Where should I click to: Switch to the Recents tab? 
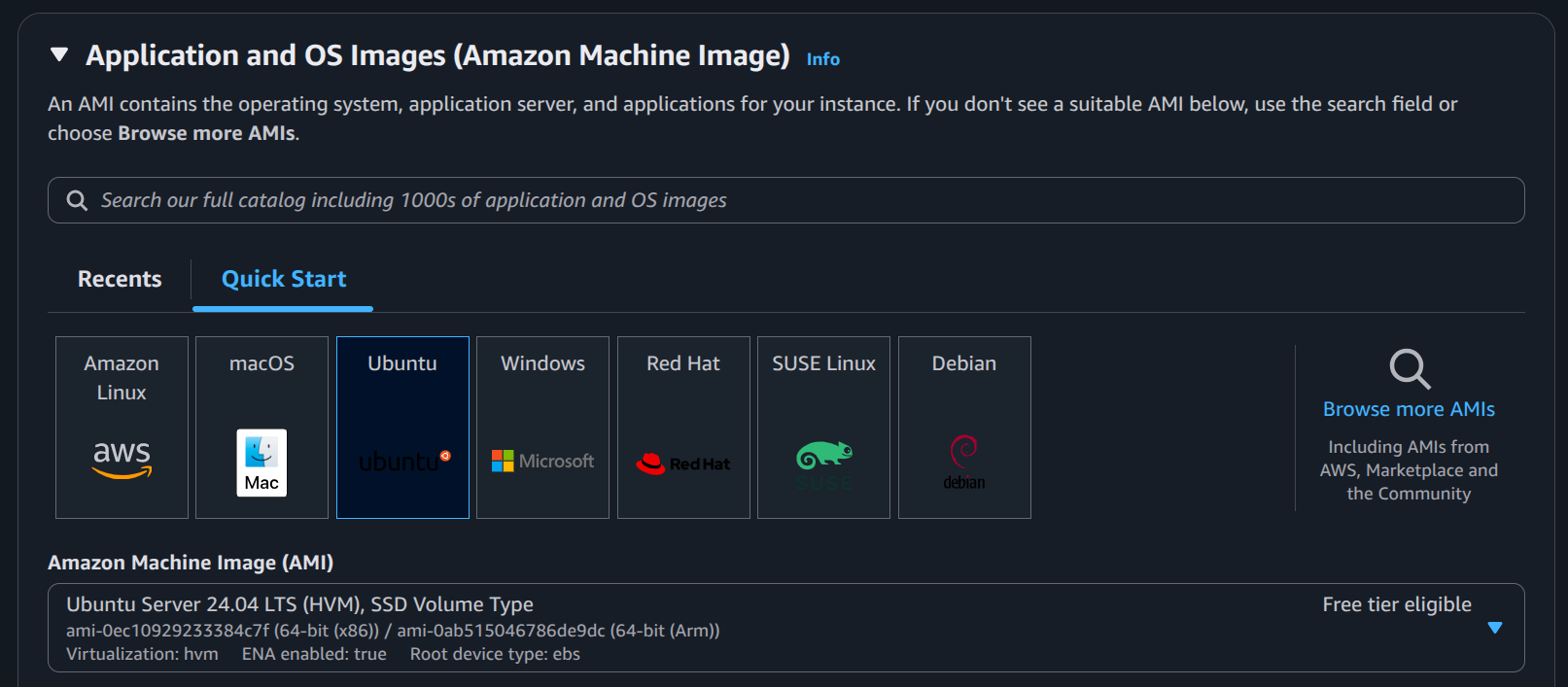120,280
